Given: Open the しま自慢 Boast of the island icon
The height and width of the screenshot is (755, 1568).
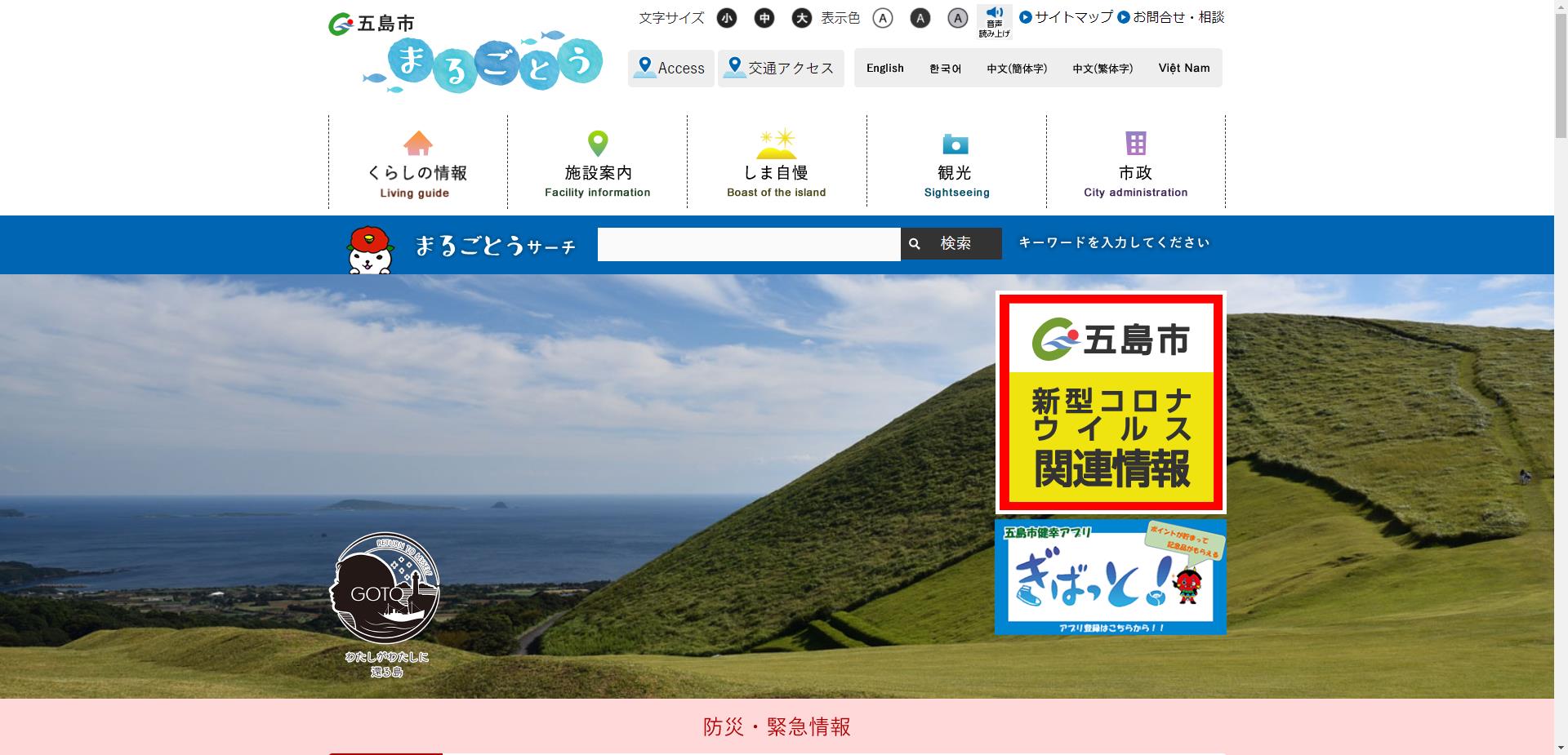Looking at the screenshot, I should click(x=776, y=144).
